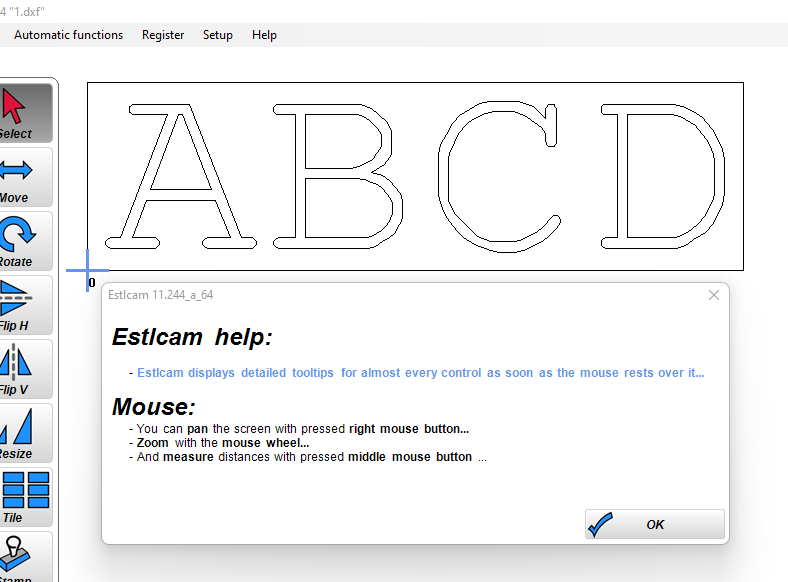Click the Flip V tool
Screen dimensions: 788x582
[x=25, y=369]
